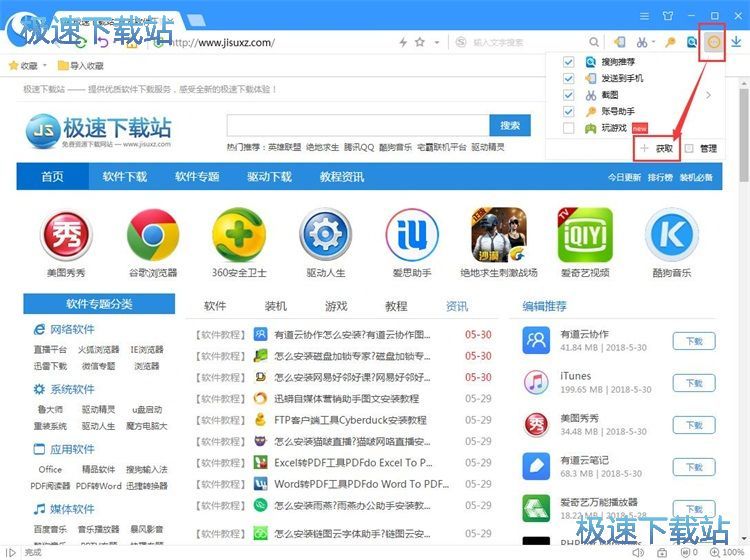Switch to the 游戏 content tab
The height and width of the screenshot is (560, 750).
(336, 306)
